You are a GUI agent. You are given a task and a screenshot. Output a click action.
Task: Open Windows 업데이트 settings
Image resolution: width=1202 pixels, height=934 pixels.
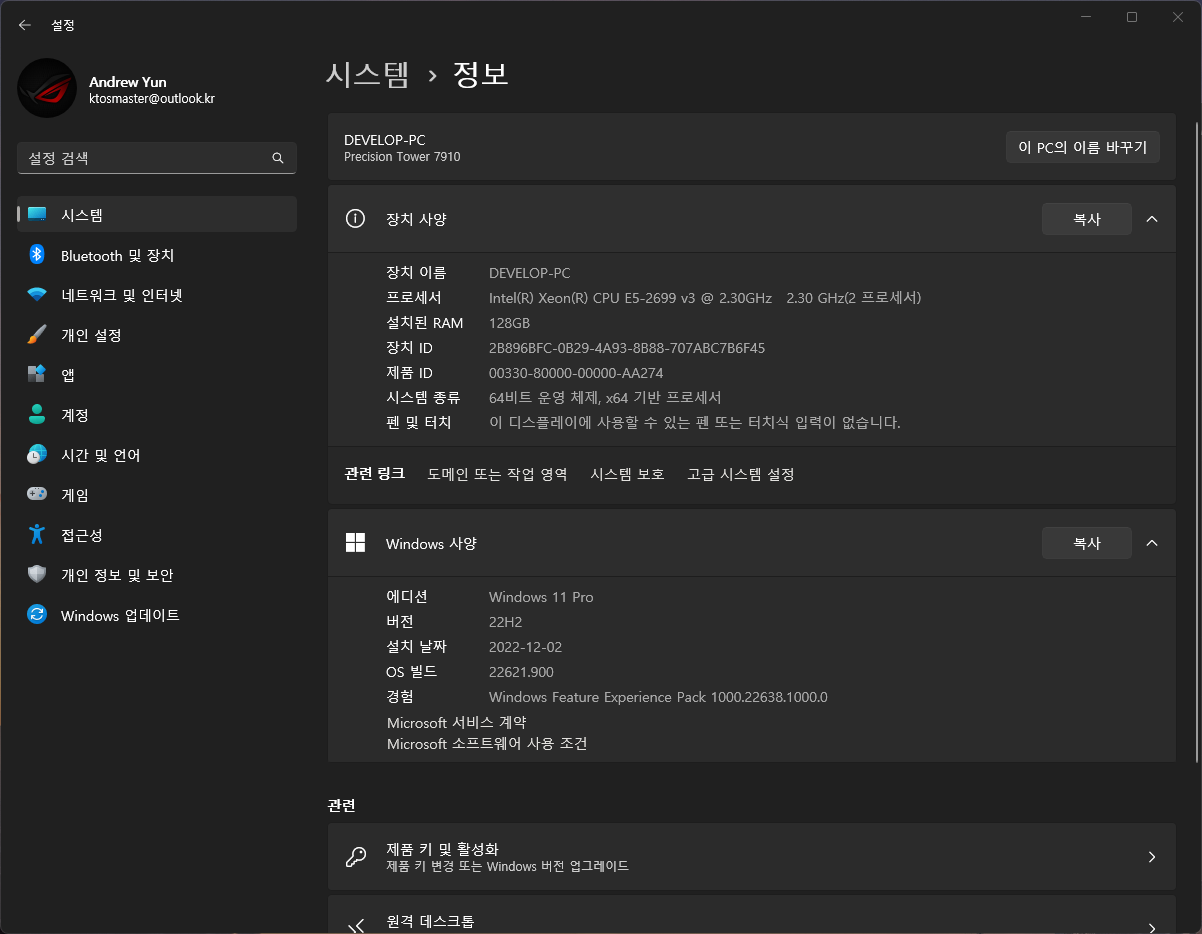tap(157, 615)
